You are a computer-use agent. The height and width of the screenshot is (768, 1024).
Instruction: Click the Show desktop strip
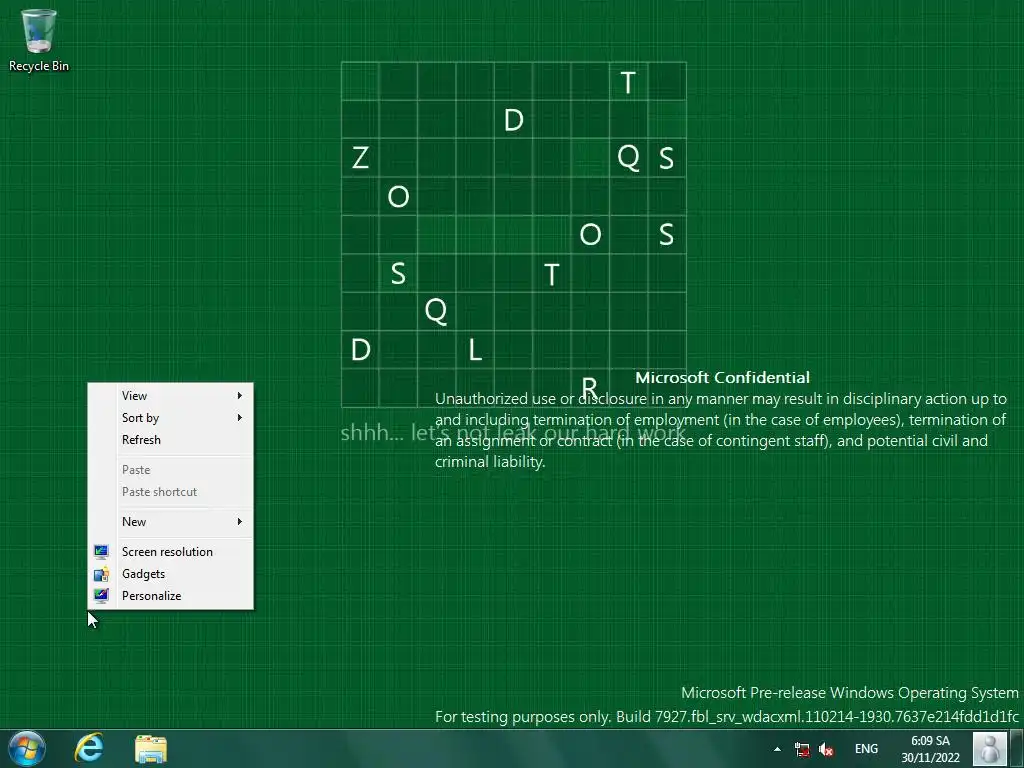coord(1017,748)
